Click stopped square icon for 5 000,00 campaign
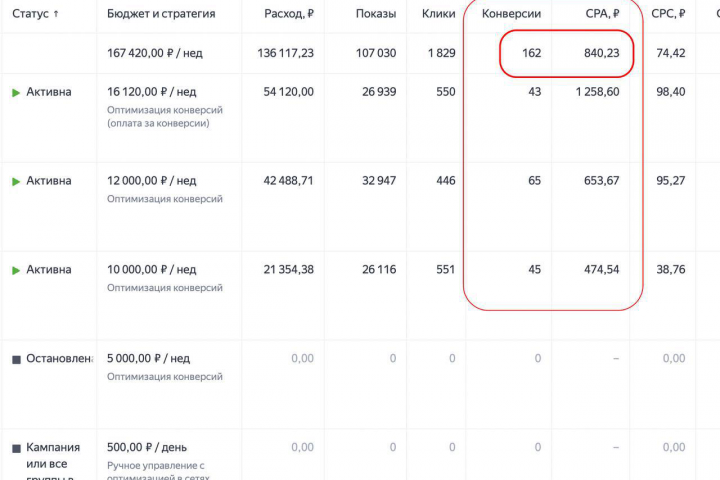Viewport: 720px width, 480px height. click(16, 359)
